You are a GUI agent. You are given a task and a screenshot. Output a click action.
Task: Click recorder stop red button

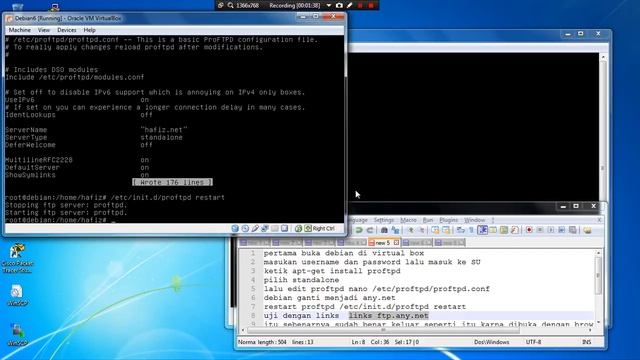(371, 5)
